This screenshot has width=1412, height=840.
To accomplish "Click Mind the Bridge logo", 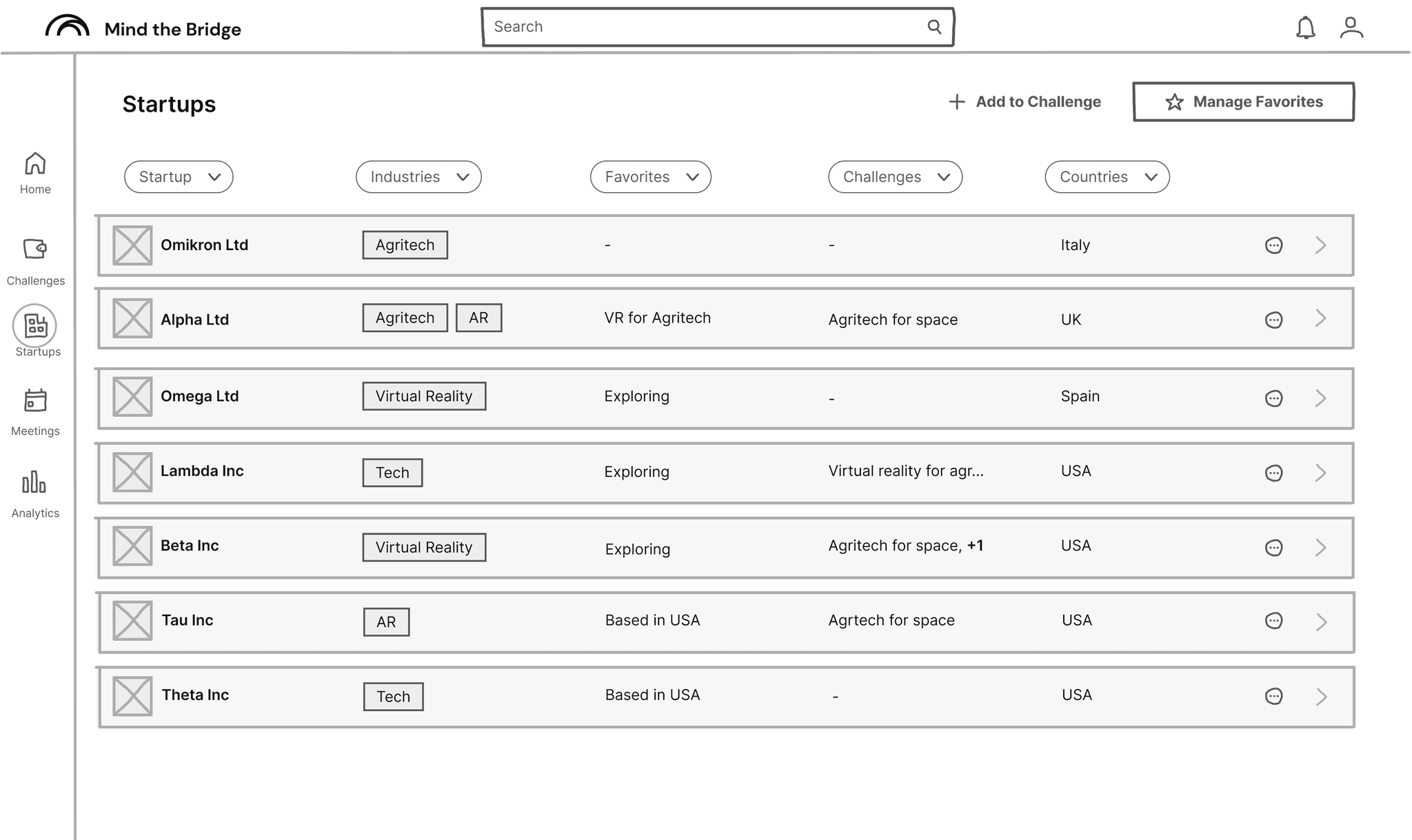I will coord(68,28).
